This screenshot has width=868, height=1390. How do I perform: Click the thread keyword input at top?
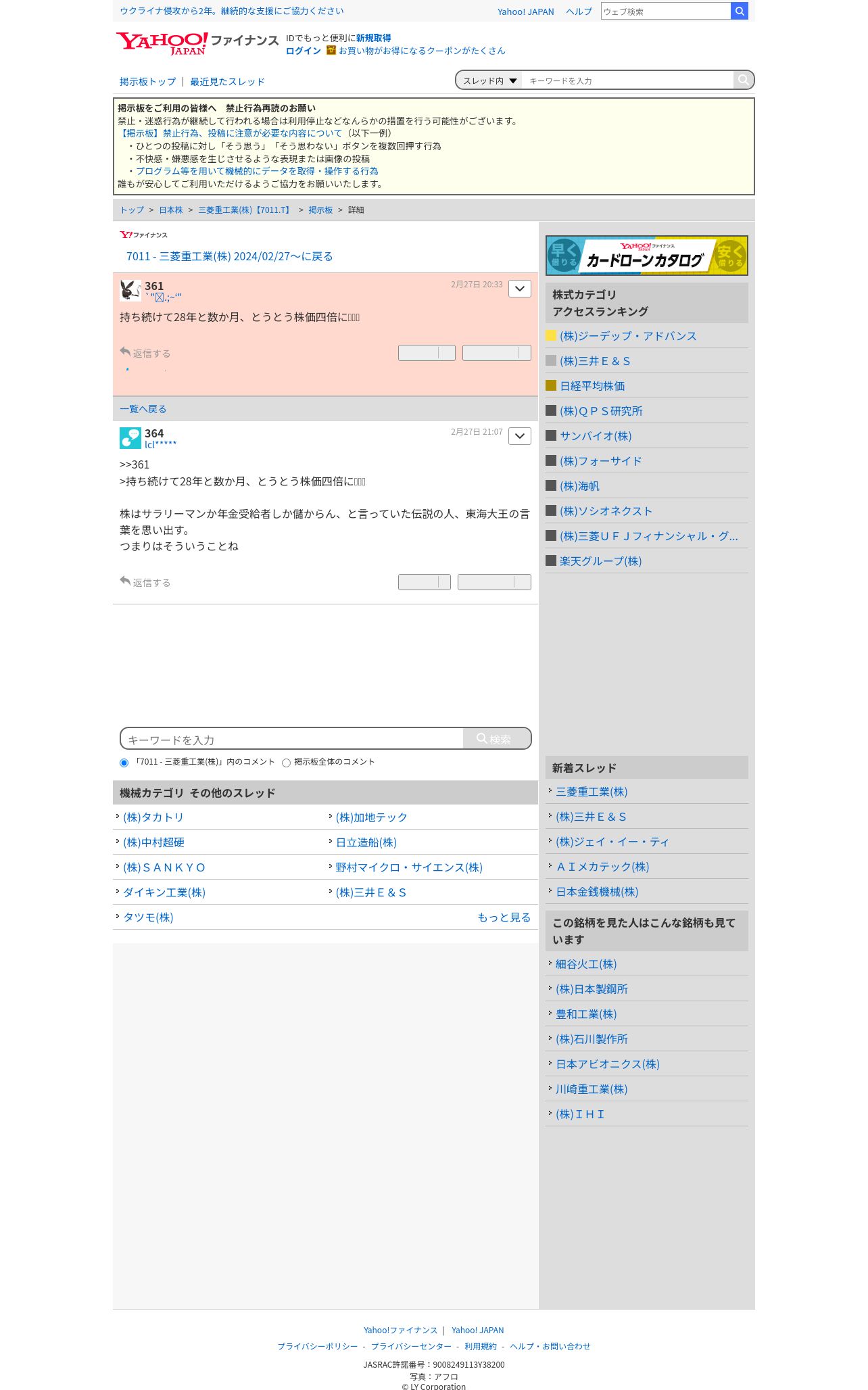(627, 80)
